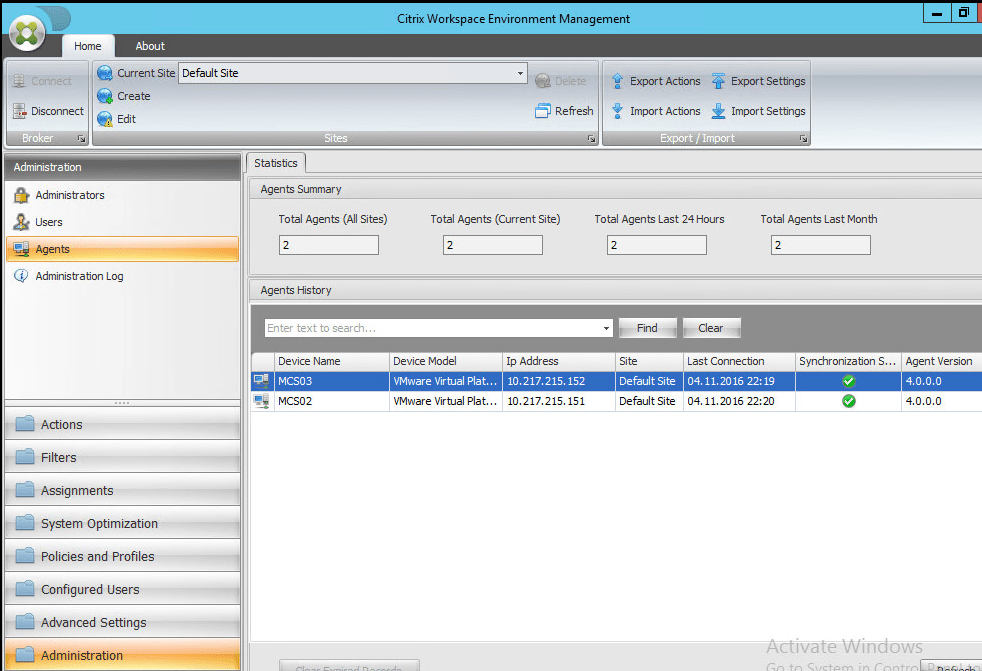The width and height of the screenshot is (982, 671).
Task: Click MCS02 green synchronization check icon
Action: (849, 401)
